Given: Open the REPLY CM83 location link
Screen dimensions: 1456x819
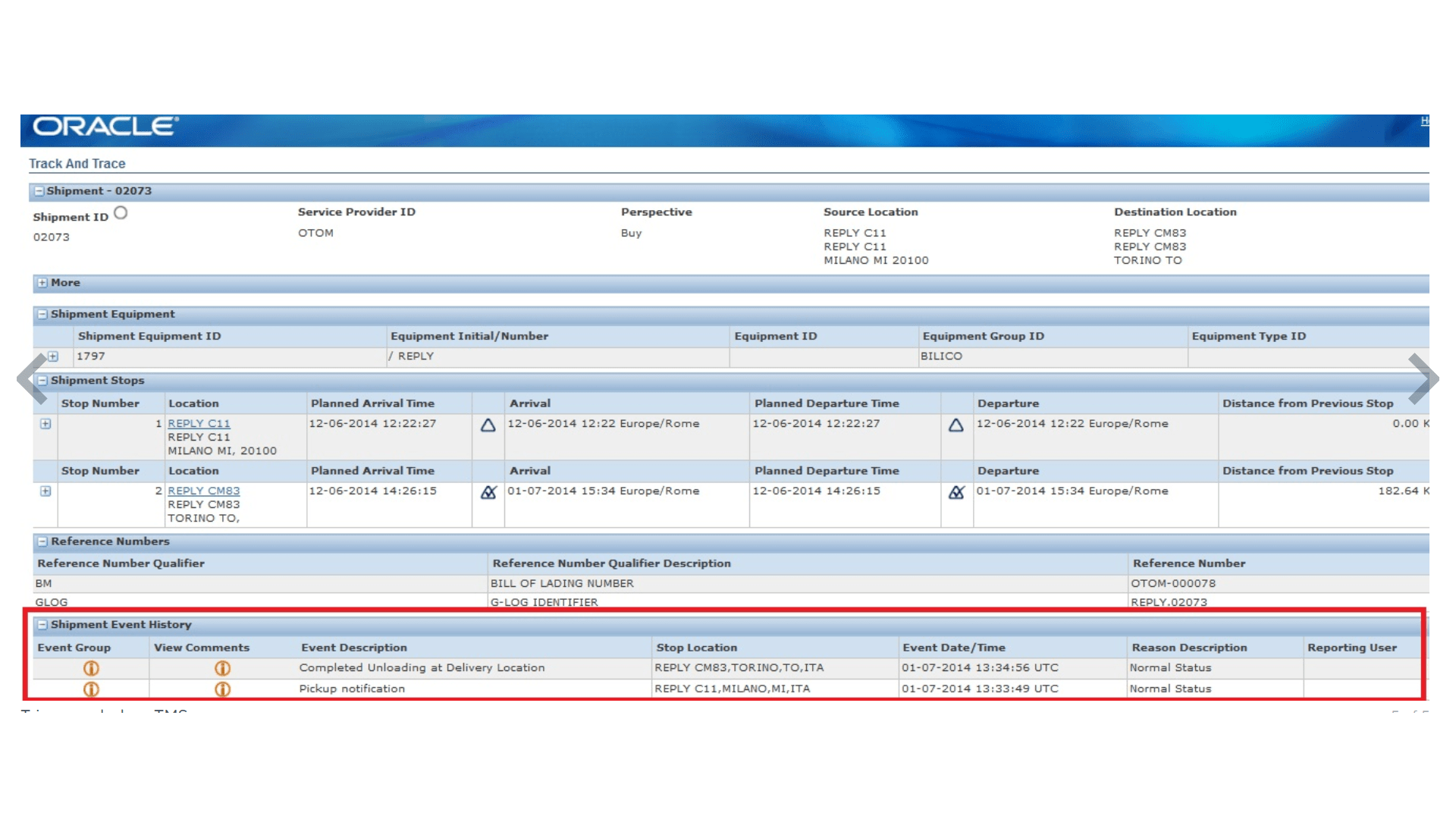Looking at the screenshot, I should tap(203, 491).
